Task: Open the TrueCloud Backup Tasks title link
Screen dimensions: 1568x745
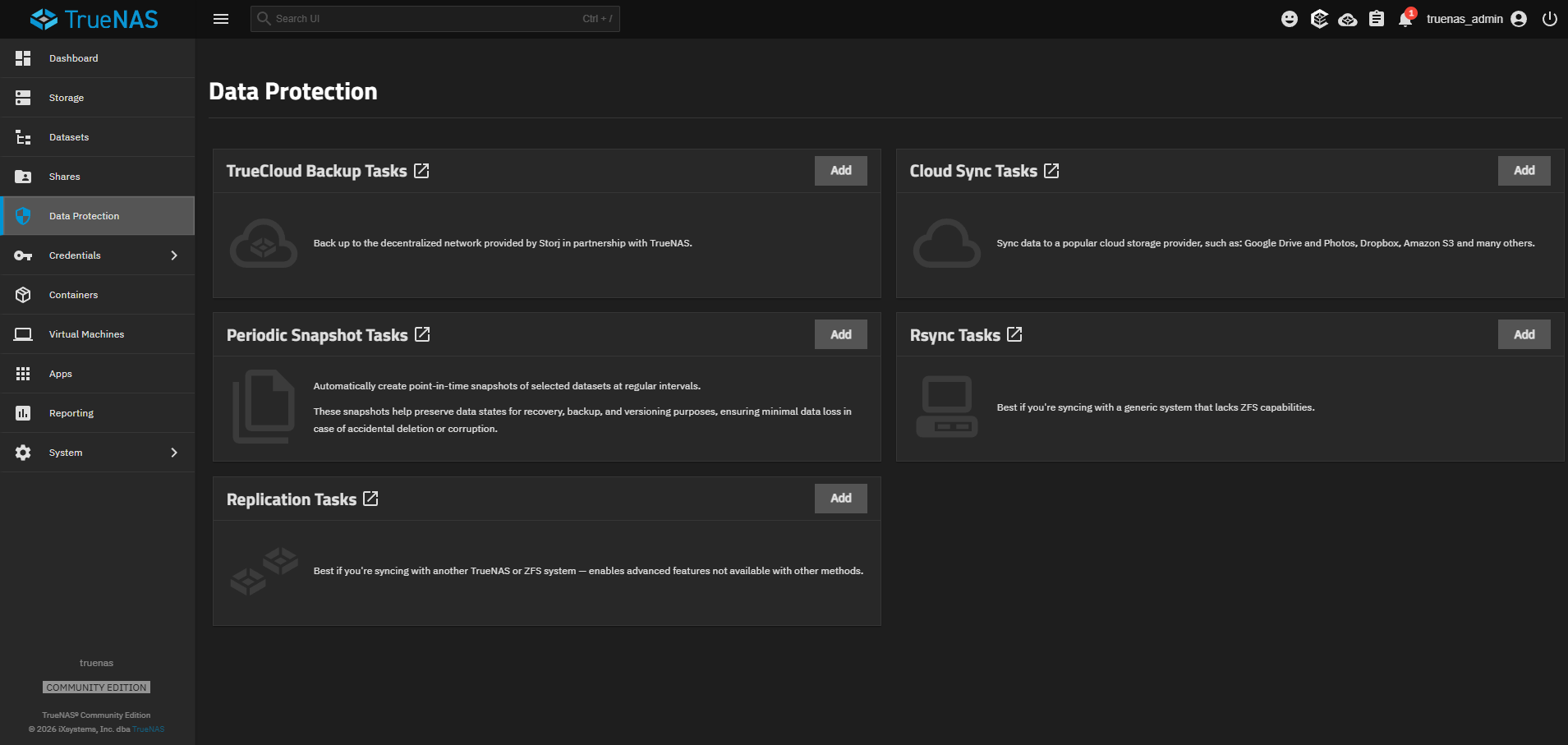Action: [317, 171]
